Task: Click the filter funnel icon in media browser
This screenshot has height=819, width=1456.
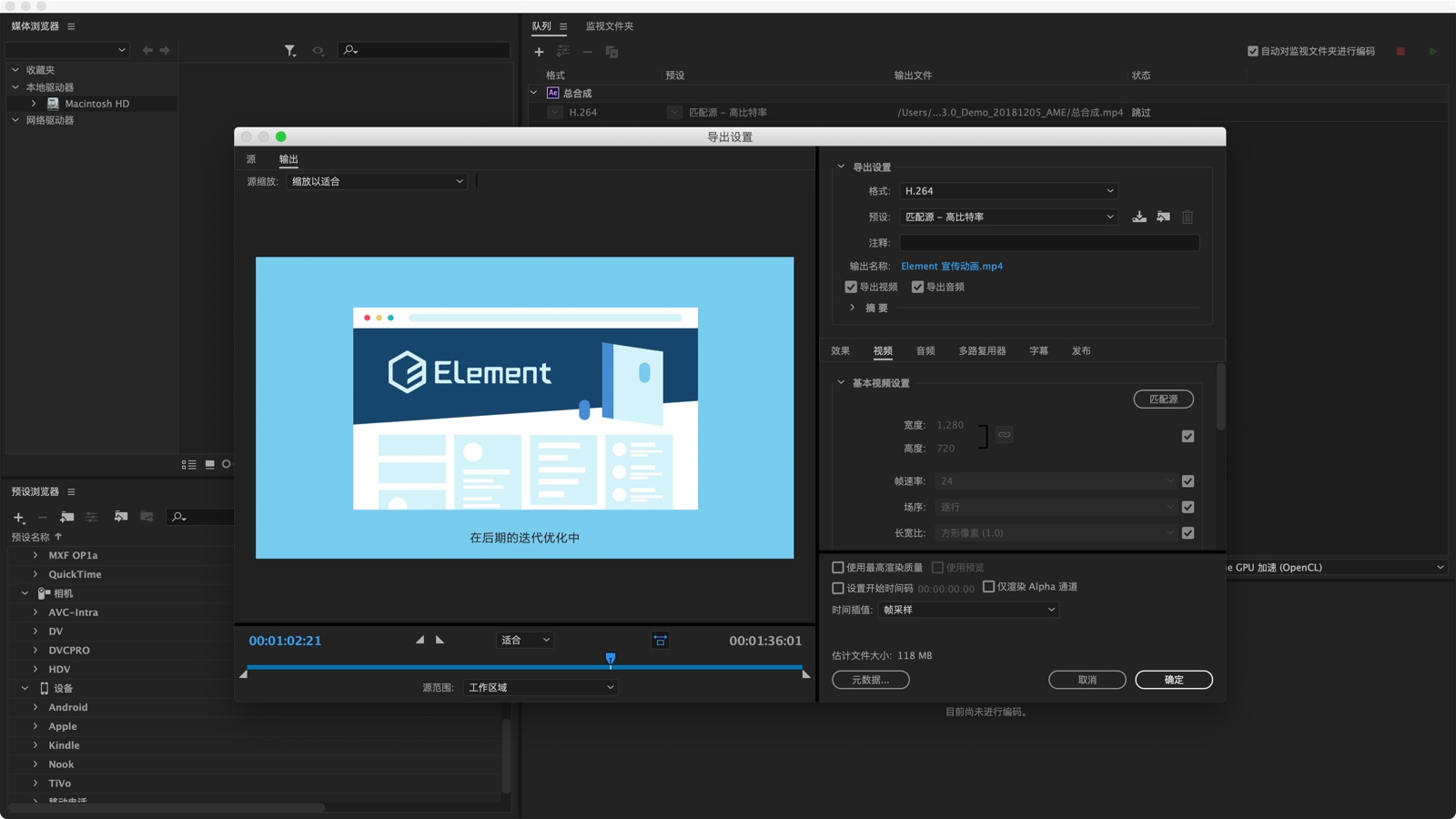Action: click(x=289, y=51)
